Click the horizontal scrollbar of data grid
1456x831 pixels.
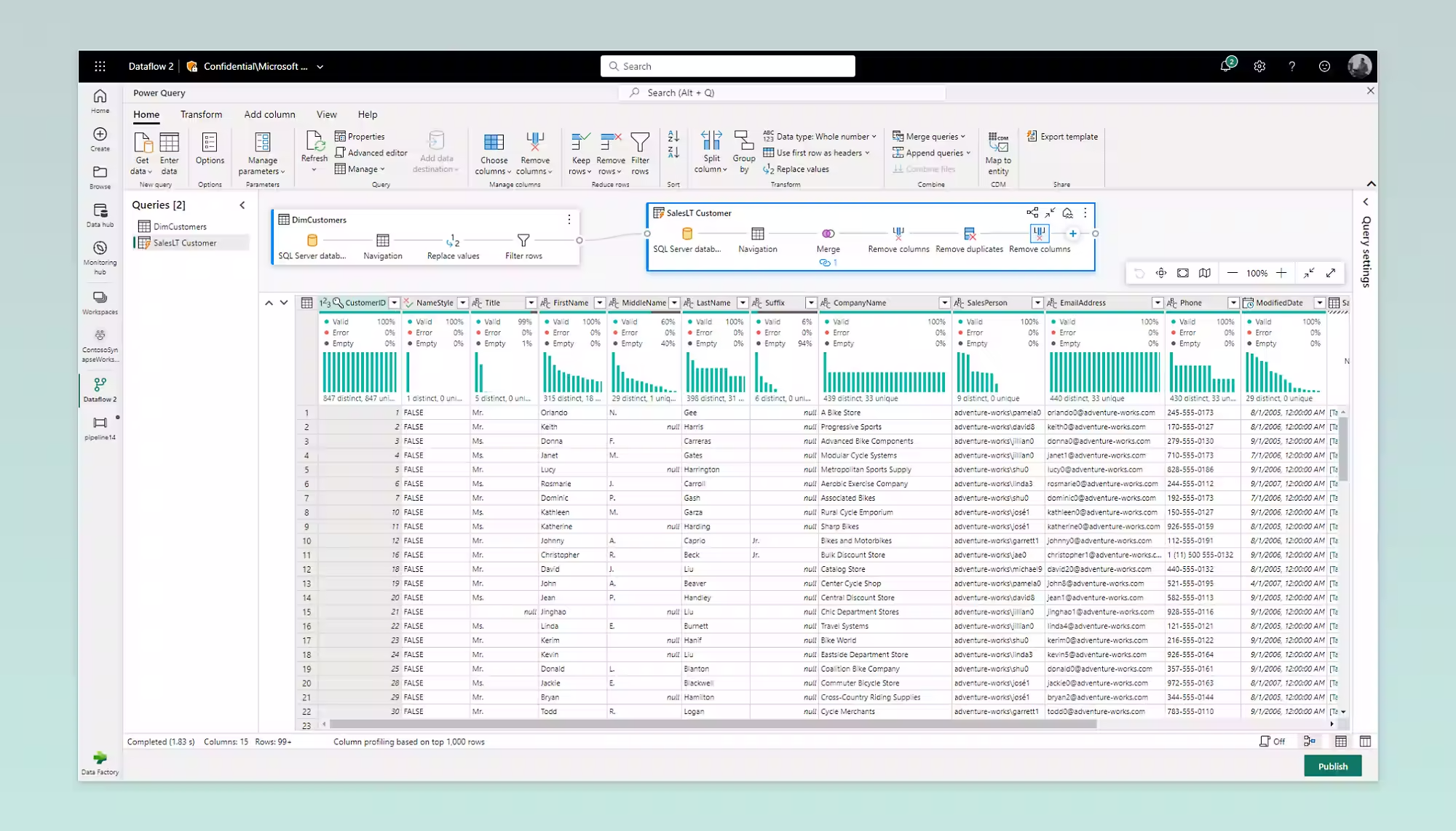pyautogui.click(x=713, y=724)
